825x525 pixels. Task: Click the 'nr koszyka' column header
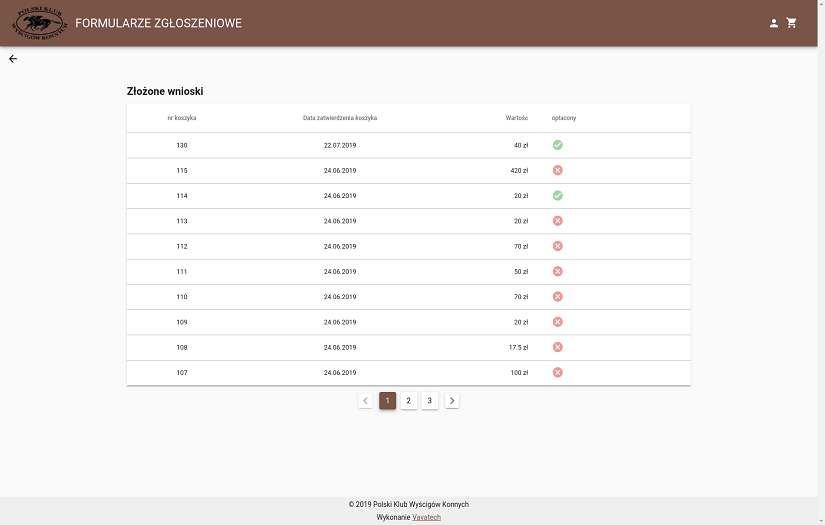pos(182,118)
